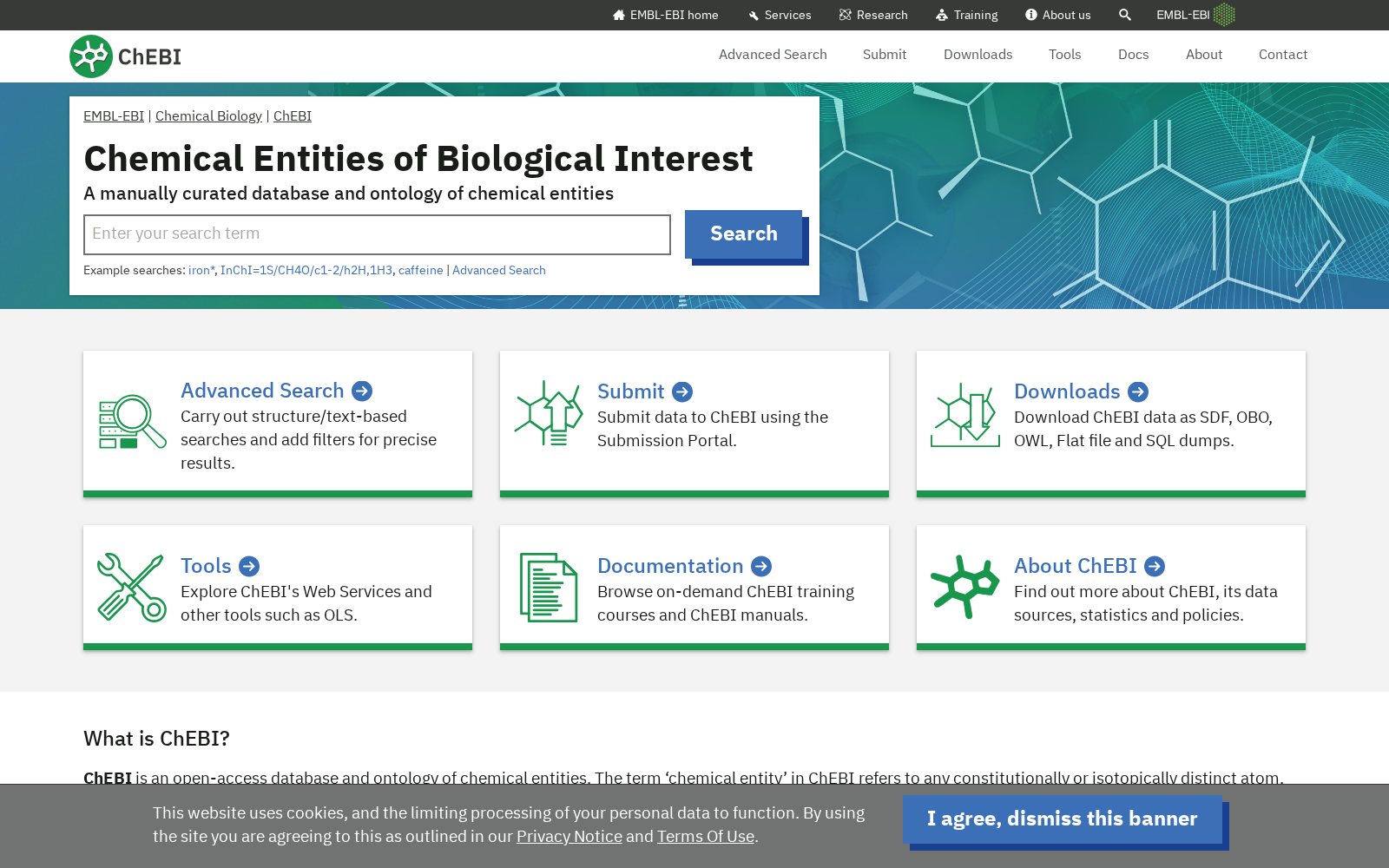
Task: Click the Submit card molecule upload illustration
Action: [549, 413]
